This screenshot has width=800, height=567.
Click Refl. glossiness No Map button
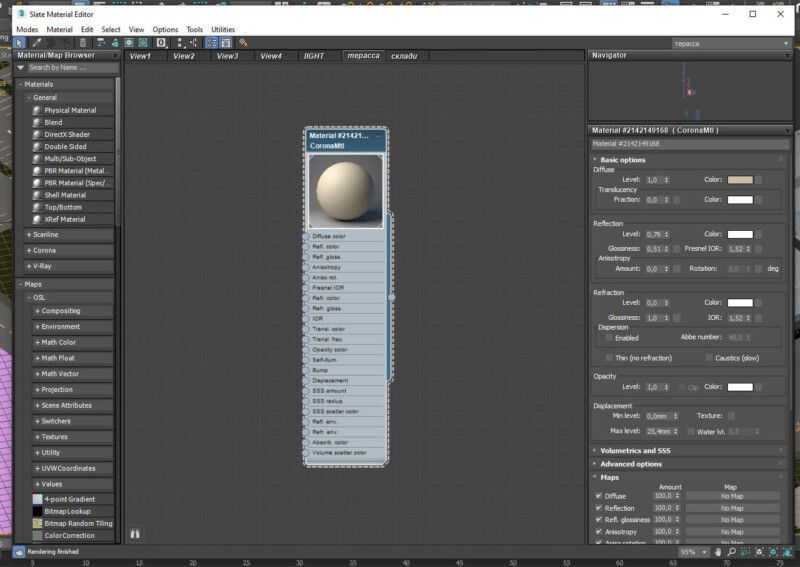pos(732,520)
